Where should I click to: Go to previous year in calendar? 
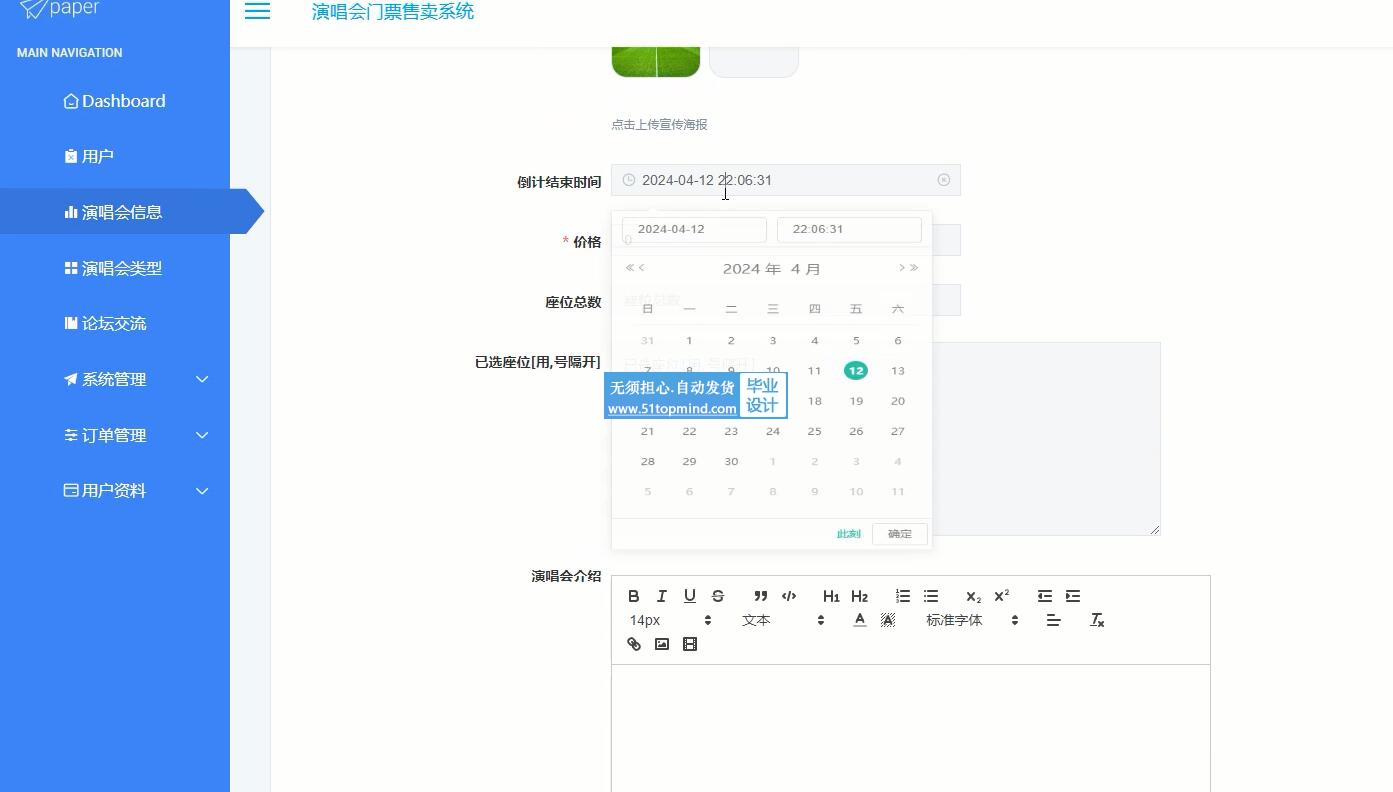point(629,268)
